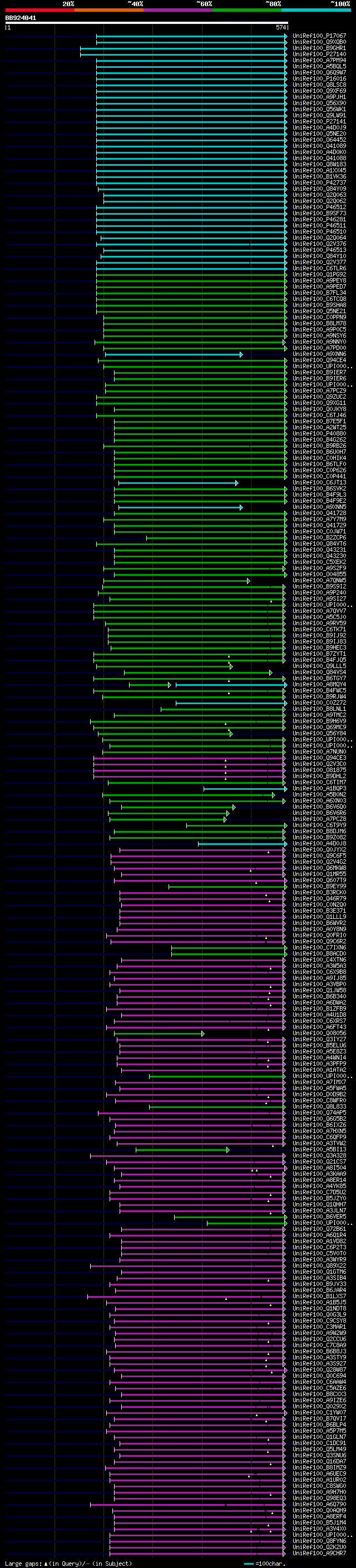Click the cyan ~100% identity legend segment
This screenshot has width=356, height=1568.
tap(317, 10)
